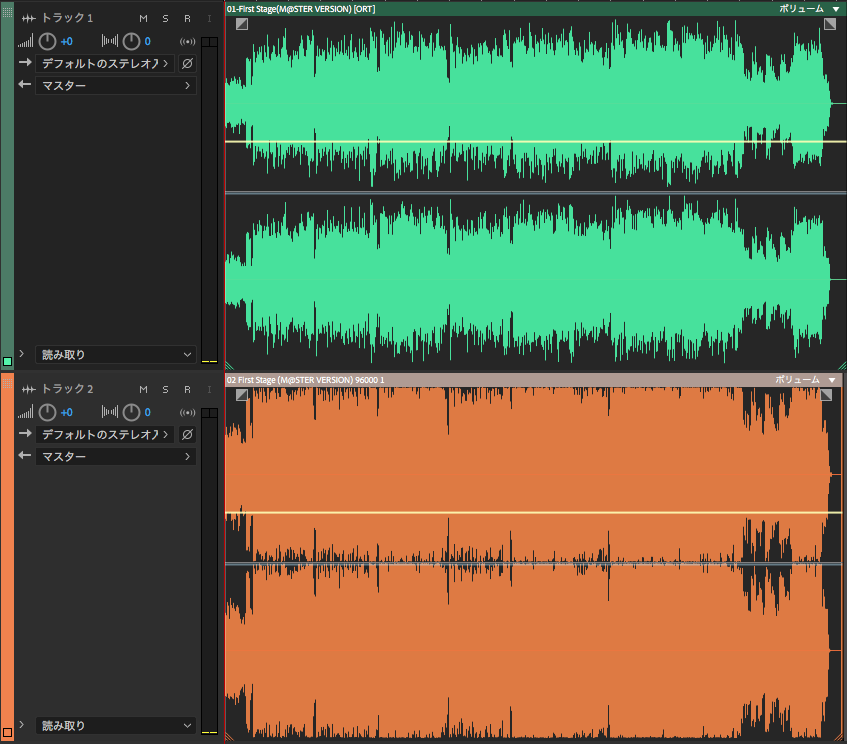The width and height of the screenshot is (847, 744).
Task: Click Track 2 output arrow icon
Action: [x=25, y=456]
